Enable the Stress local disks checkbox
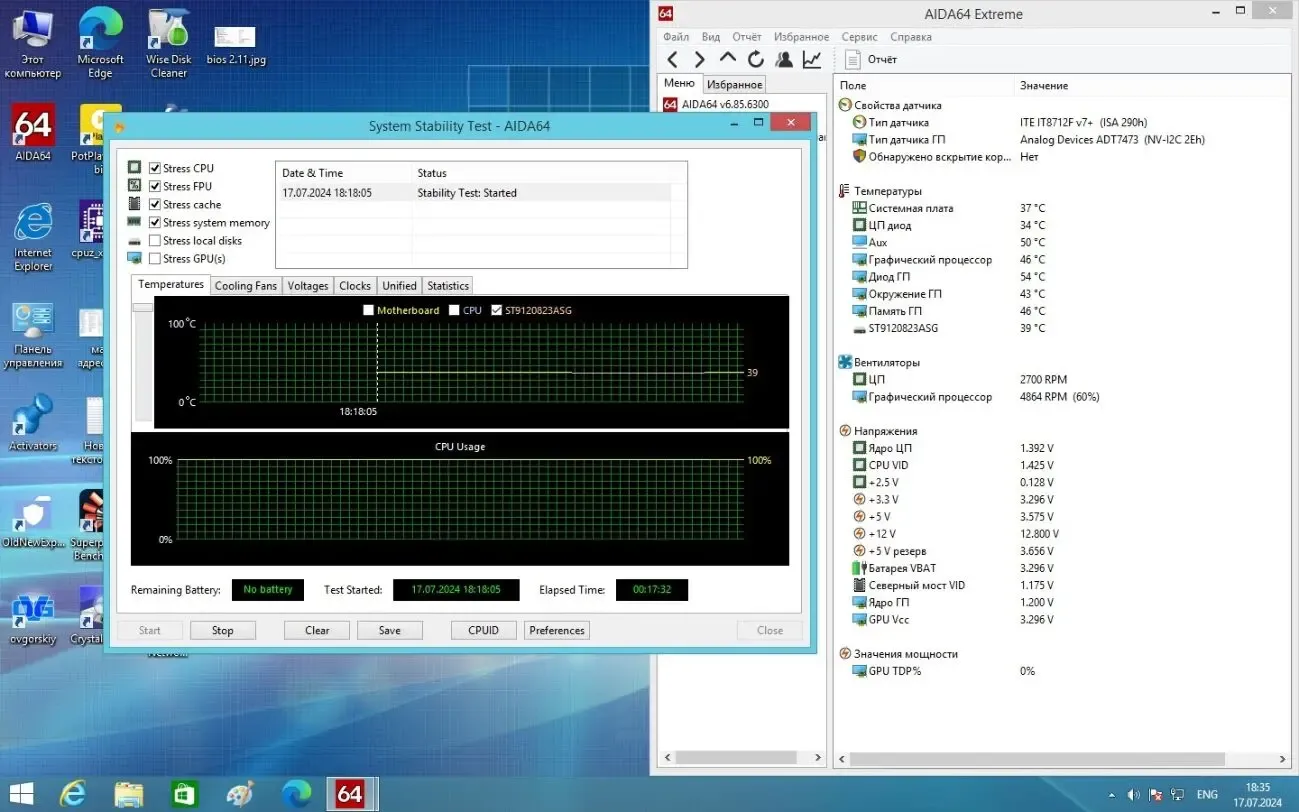 tap(156, 240)
